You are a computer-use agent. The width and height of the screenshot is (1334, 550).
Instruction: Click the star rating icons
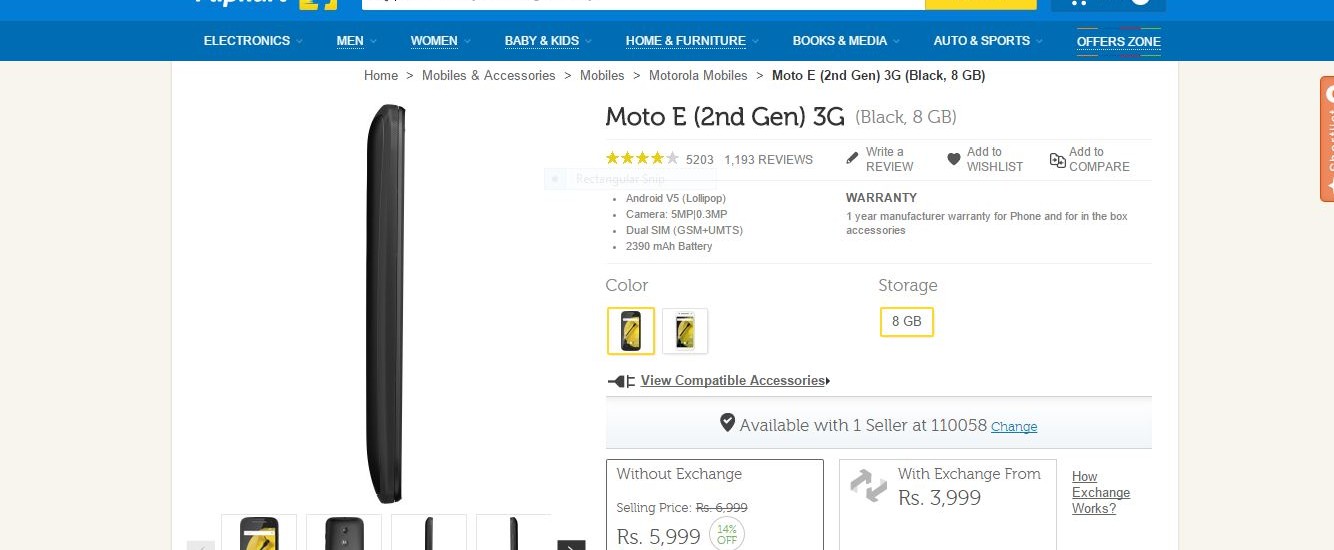tap(642, 158)
